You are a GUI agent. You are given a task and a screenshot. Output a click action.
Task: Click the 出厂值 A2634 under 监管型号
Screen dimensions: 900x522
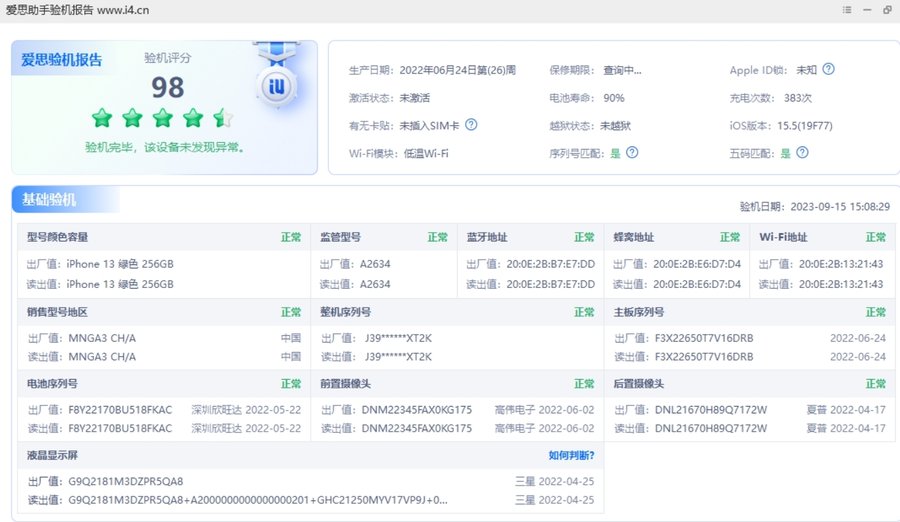[375, 264]
